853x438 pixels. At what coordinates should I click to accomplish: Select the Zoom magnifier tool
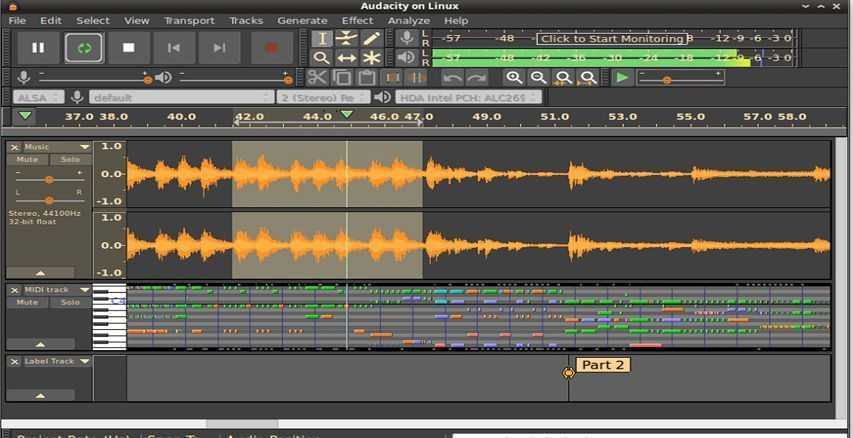click(x=322, y=58)
